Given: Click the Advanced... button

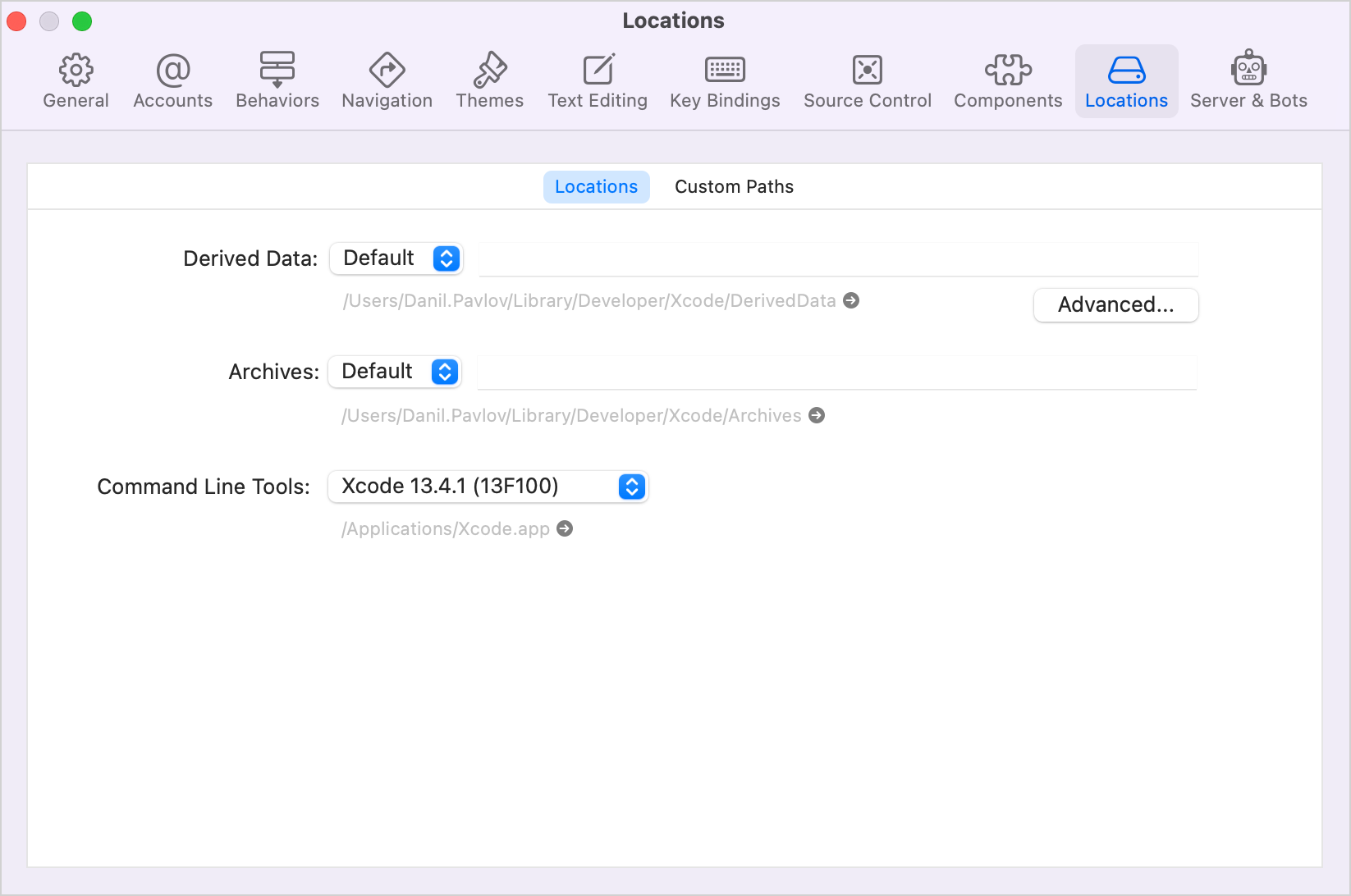Looking at the screenshot, I should (x=1116, y=304).
